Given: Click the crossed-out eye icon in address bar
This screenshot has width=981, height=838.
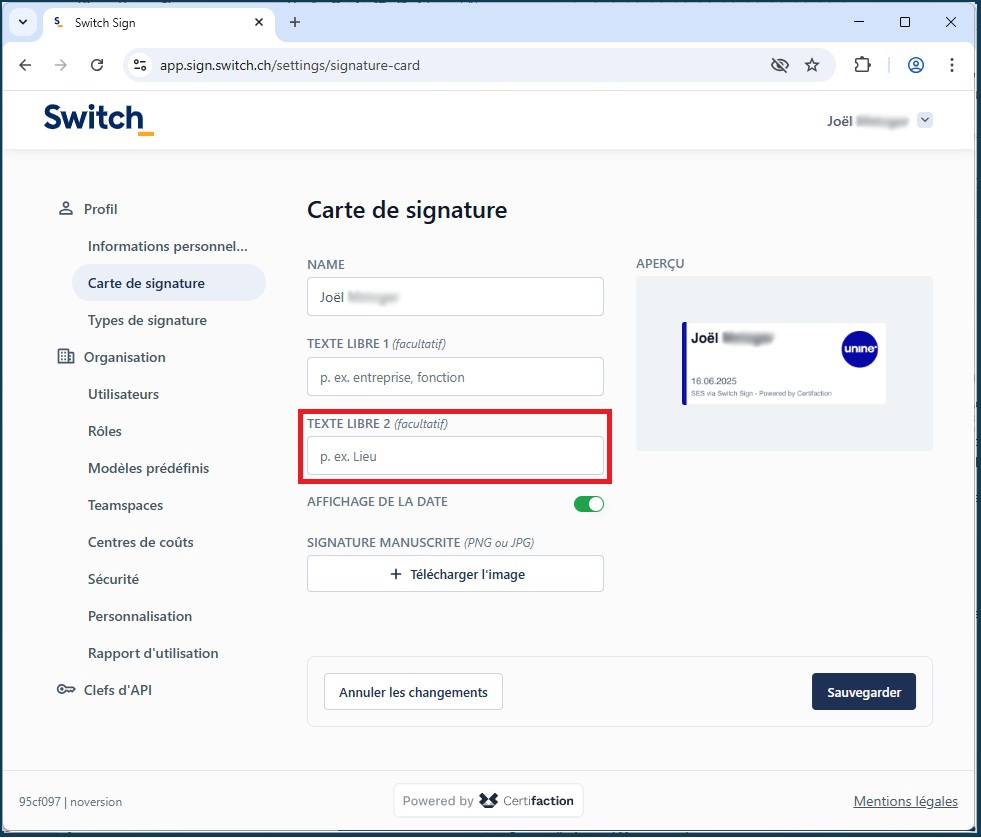Looking at the screenshot, I should coord(779,65).
